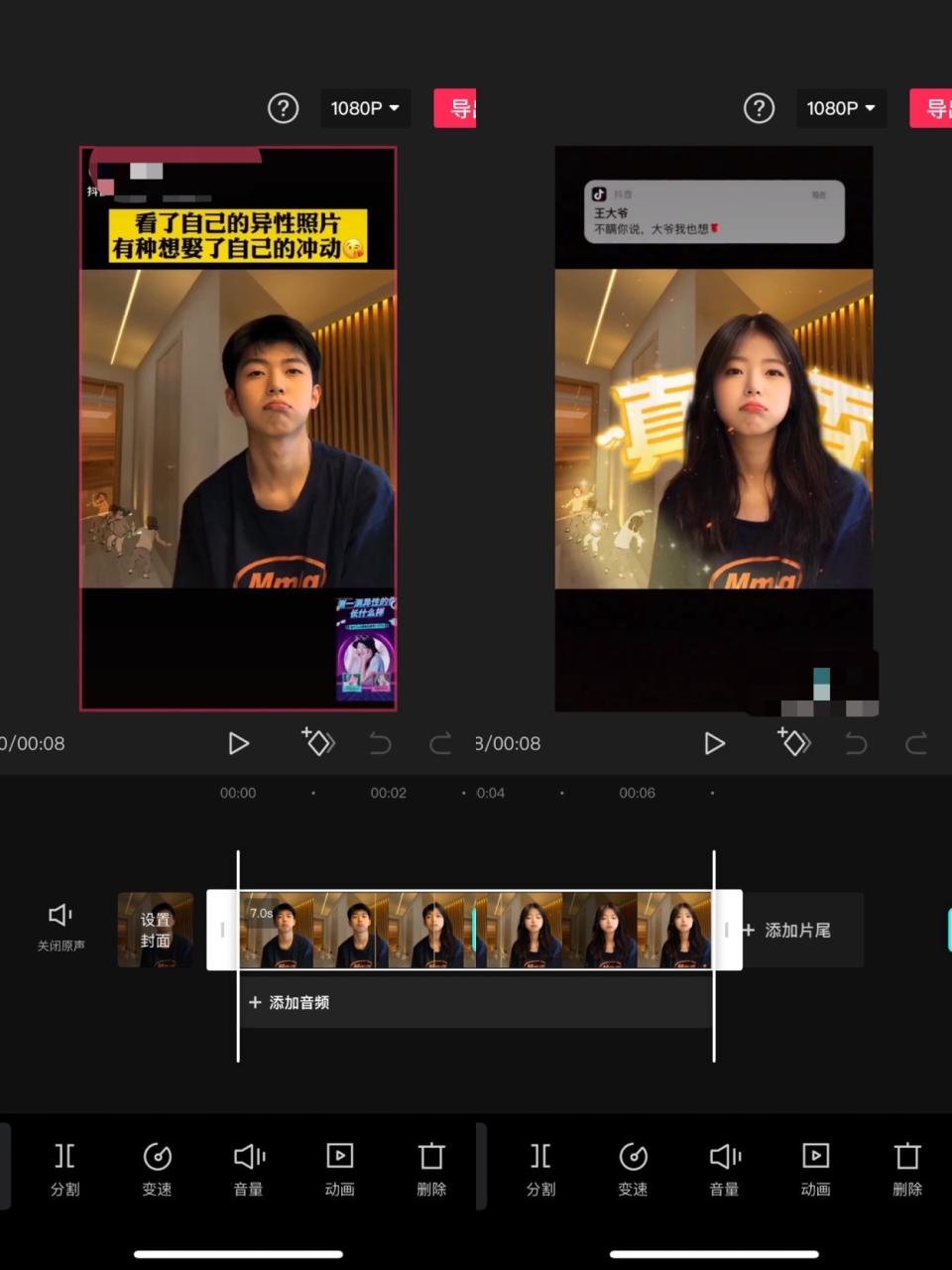
Task: Tap red export button in left editor
Action: (455, 108)
